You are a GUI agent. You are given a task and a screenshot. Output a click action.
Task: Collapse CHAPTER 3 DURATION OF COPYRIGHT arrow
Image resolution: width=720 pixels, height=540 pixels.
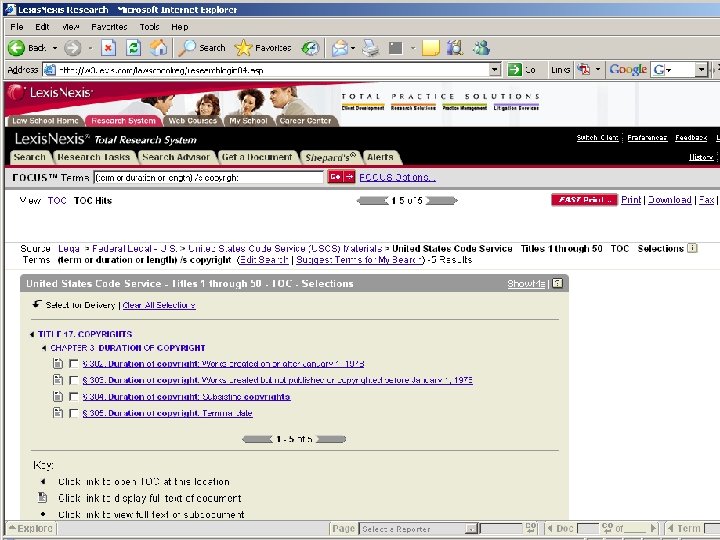44,348
